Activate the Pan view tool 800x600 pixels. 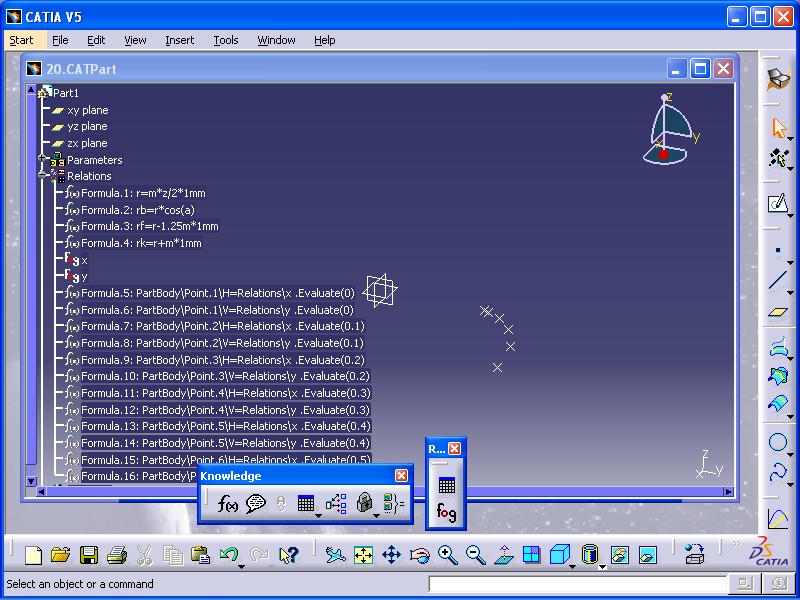[391, 555]
